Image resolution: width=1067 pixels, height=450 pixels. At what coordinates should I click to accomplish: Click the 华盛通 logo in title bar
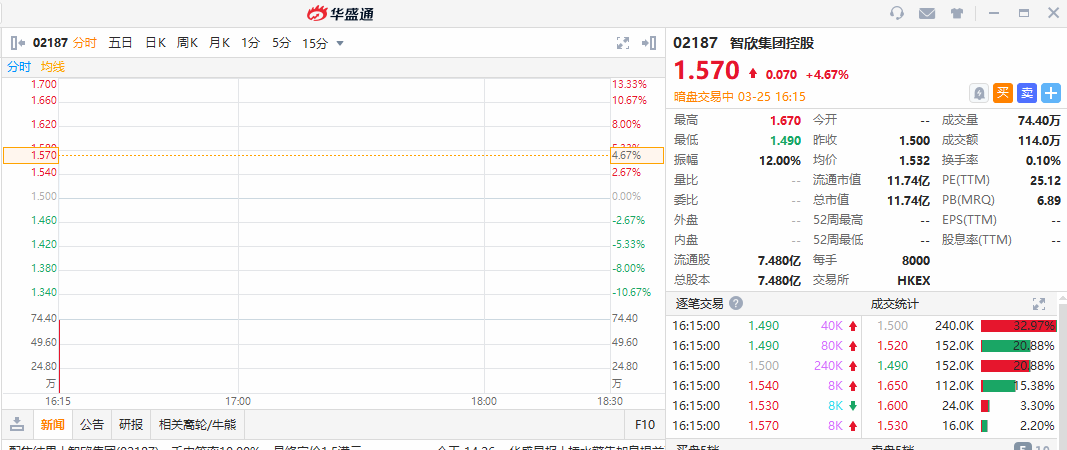(340, 13)
